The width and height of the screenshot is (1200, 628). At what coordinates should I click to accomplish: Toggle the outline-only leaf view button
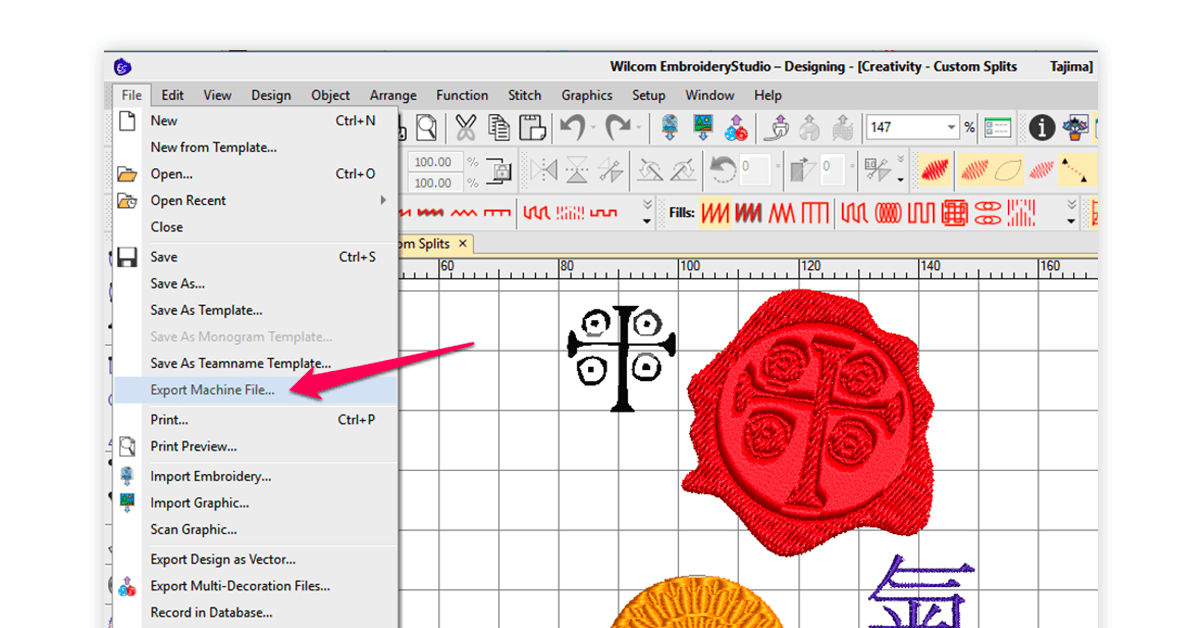pos(1008,170)
